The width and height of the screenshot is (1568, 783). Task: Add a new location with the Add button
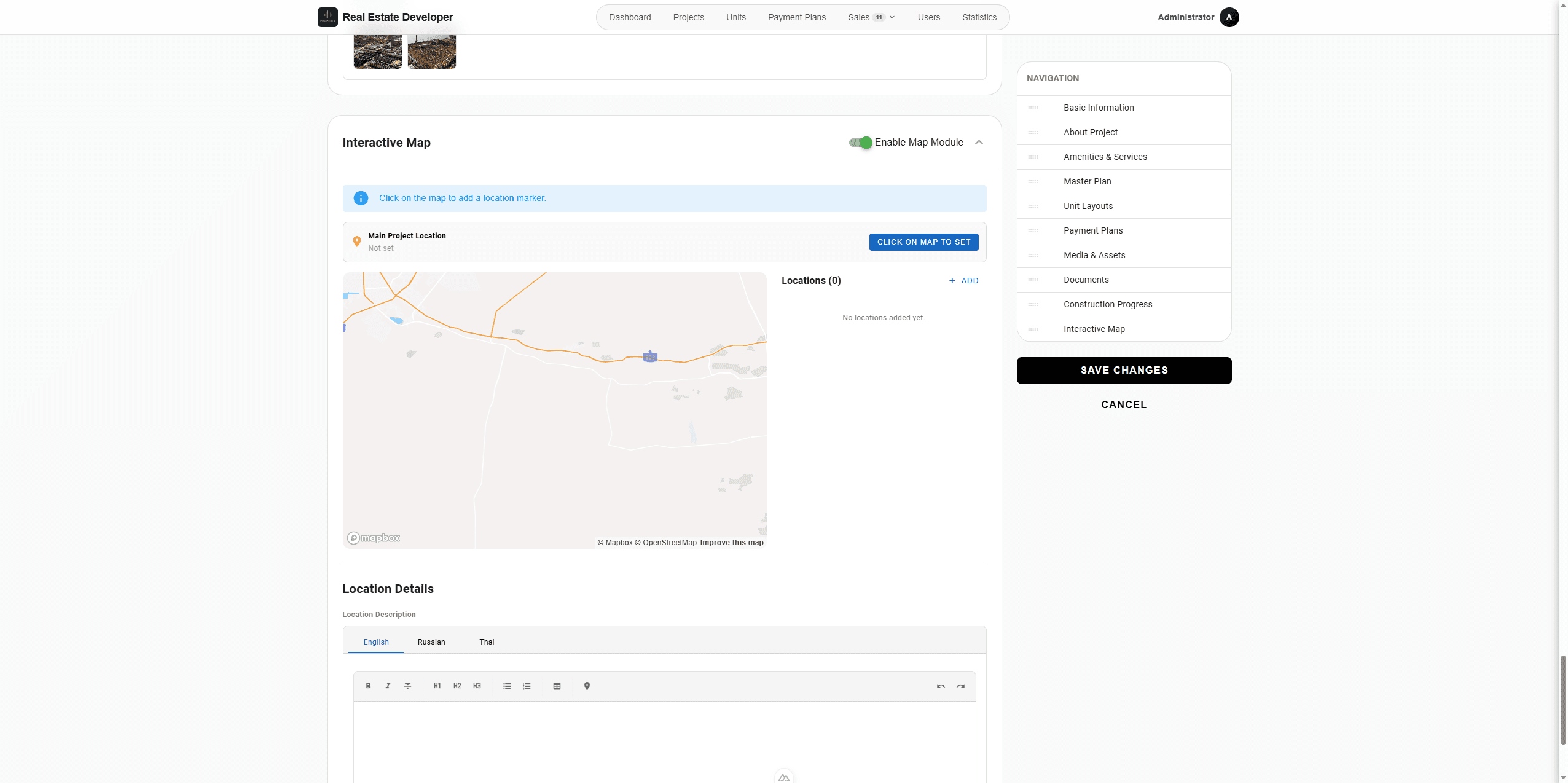tap(963, 281)
